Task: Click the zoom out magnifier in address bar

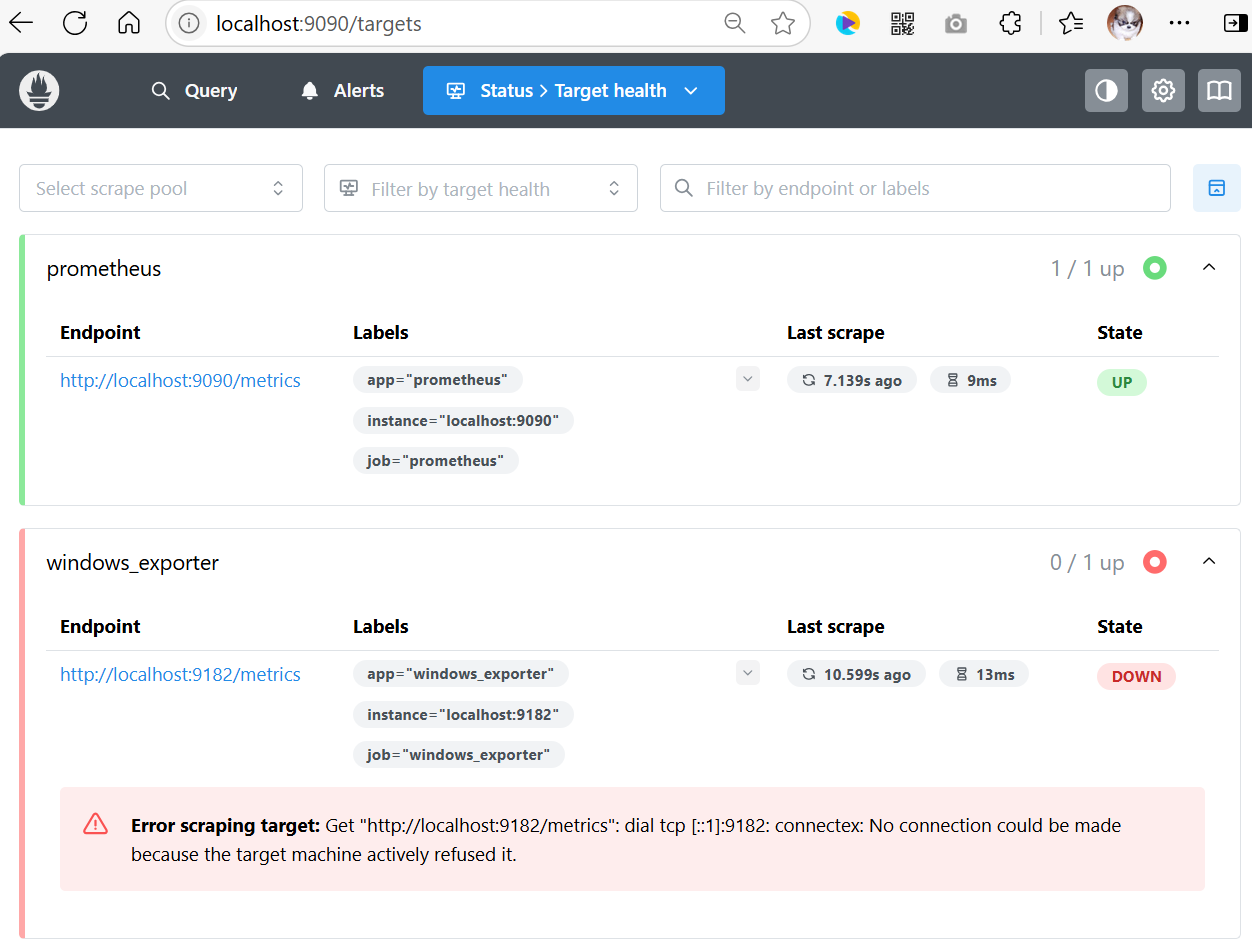Action: pyautogui.click(x=735, y=23)
